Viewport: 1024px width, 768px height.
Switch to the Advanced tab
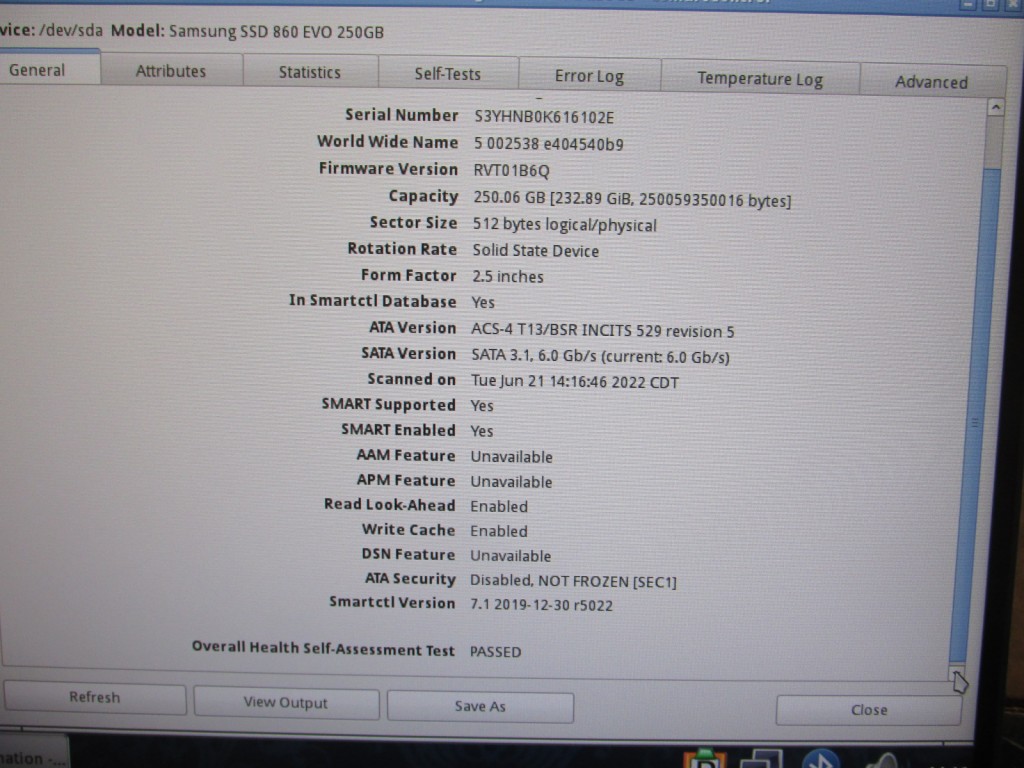(x=931, y=82)
